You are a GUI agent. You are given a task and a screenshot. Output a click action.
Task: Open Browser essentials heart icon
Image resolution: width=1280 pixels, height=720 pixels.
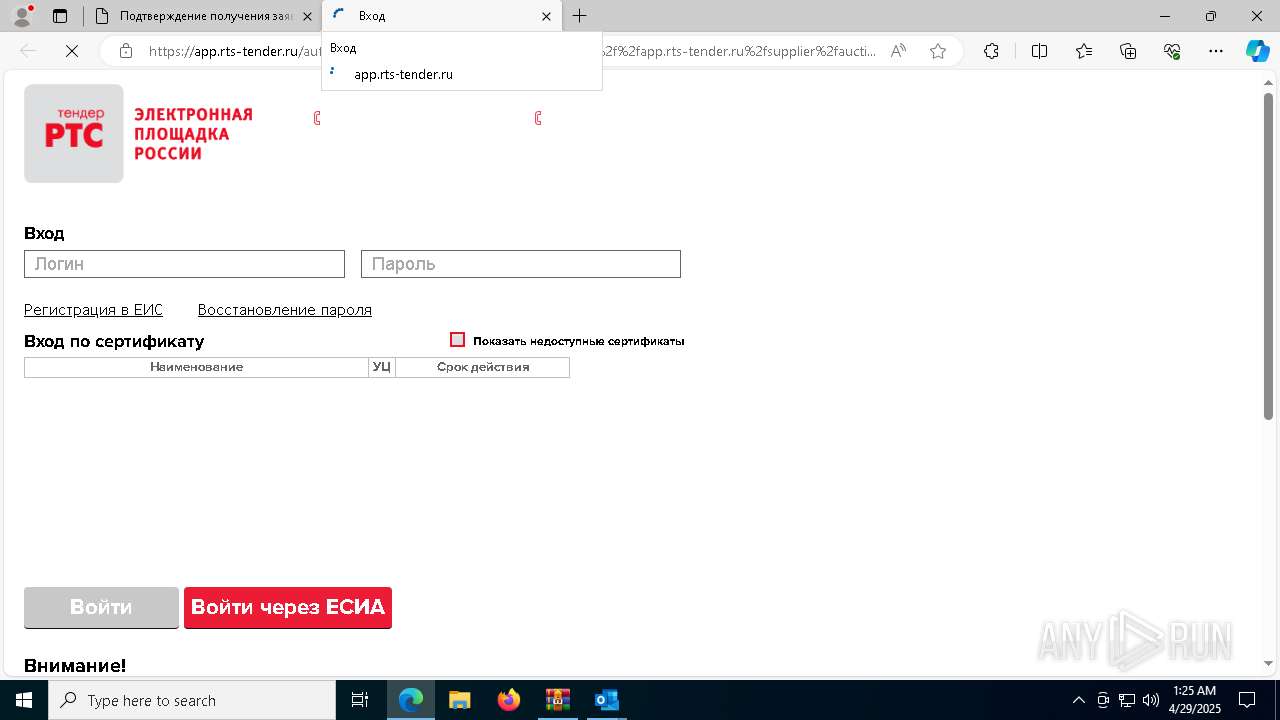tap(1172, 51)
